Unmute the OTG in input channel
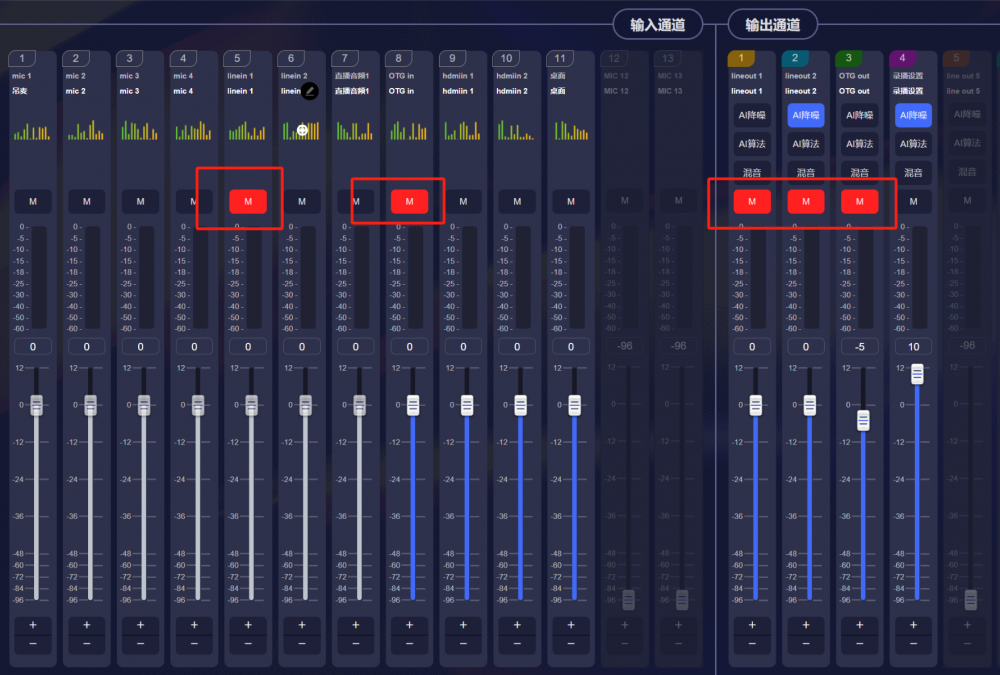Screen dimensions: 1000x675 click(409, 202)
